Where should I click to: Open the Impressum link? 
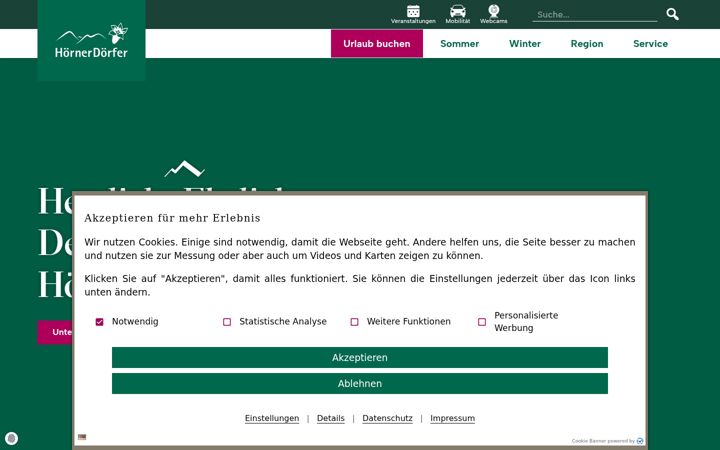(452, 418)
